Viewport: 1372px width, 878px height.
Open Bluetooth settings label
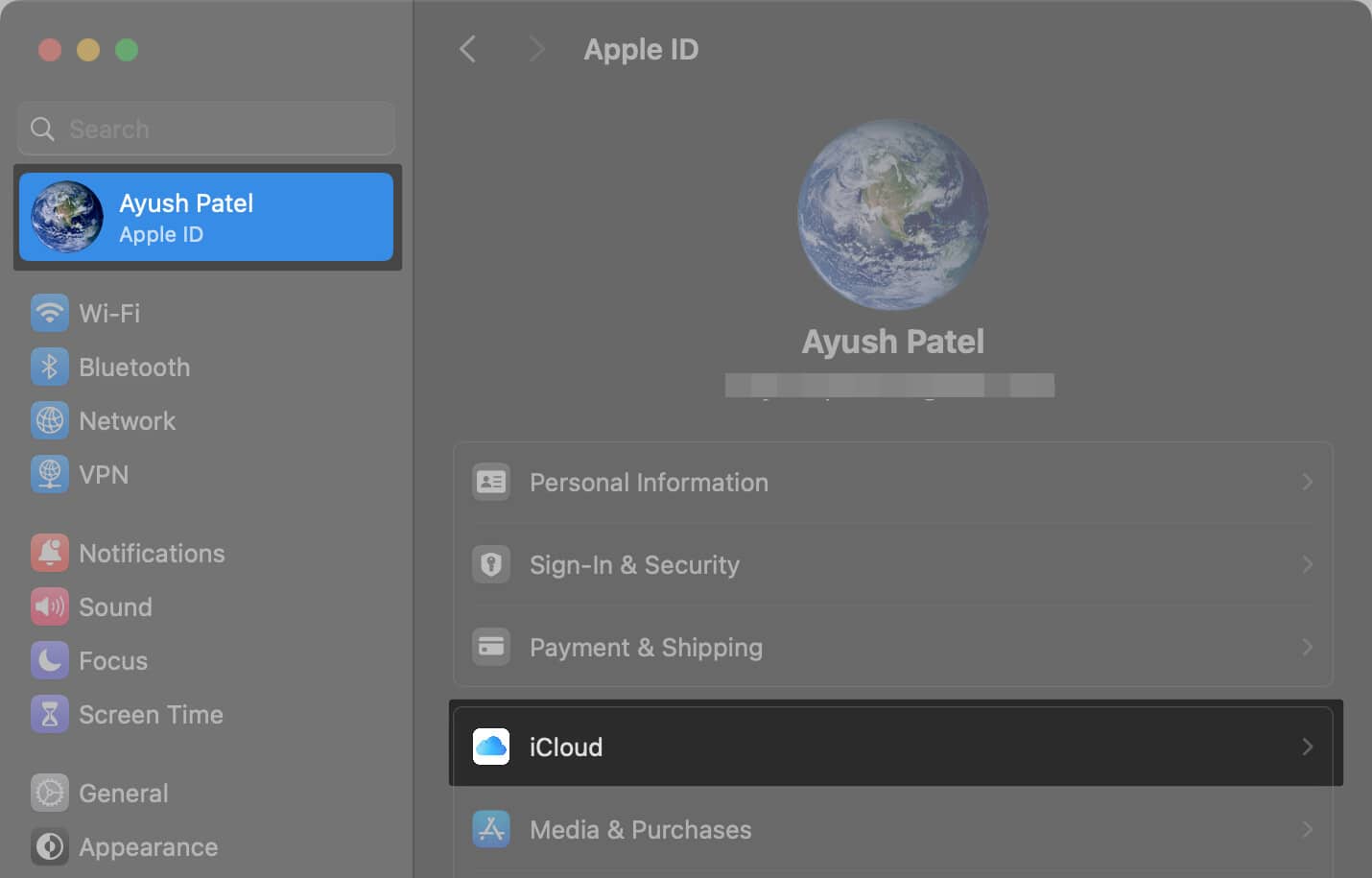coord(134,367)
